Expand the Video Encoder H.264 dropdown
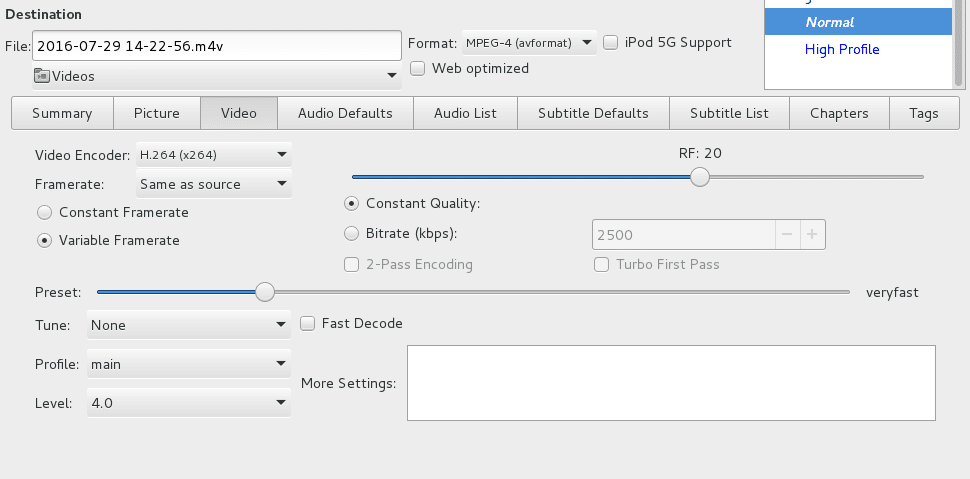 click(213, 155)
